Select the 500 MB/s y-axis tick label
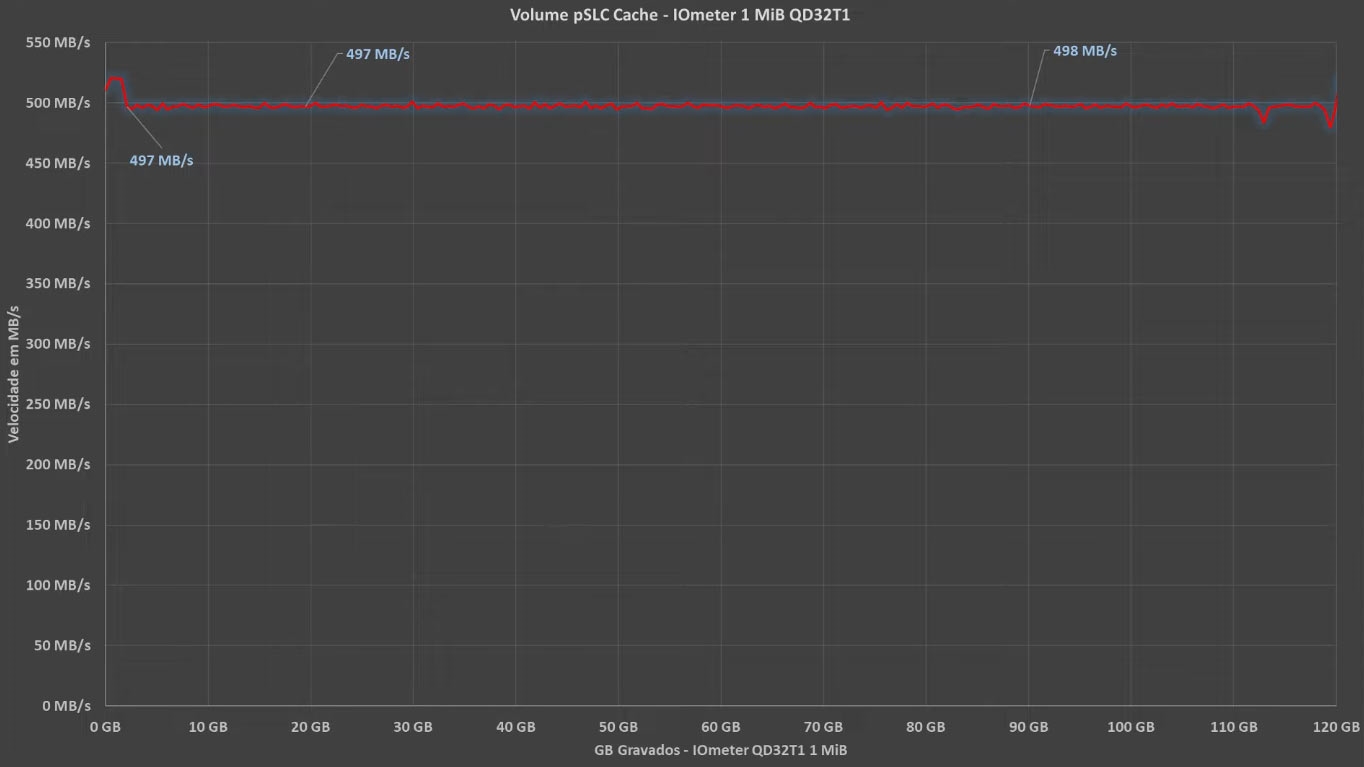Image resolution: width=1364 pixels, height=767 pixels. pos(58,103)
